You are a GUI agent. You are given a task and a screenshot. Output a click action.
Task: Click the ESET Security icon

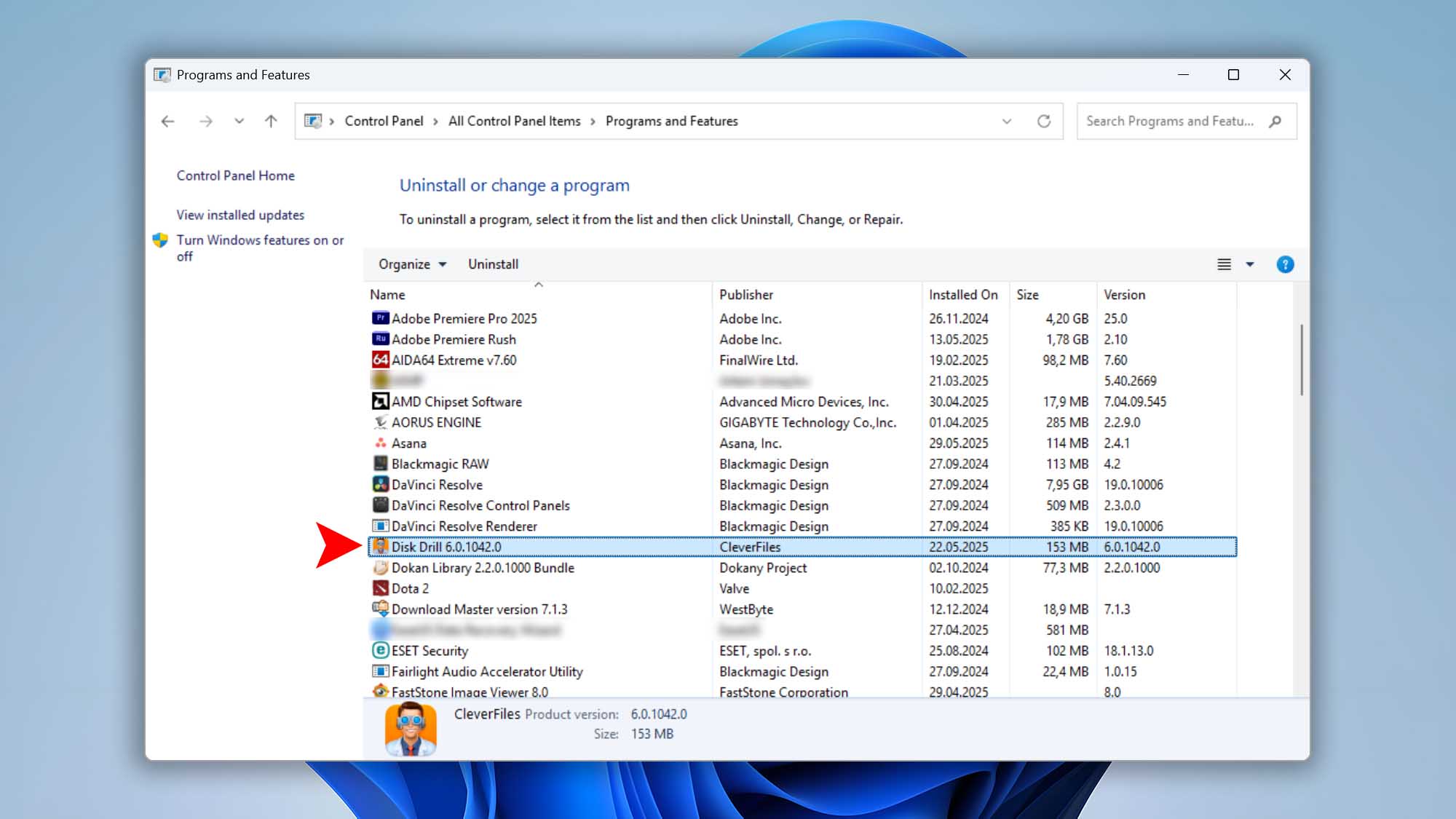pyautogui.click(x=380, y=650)
